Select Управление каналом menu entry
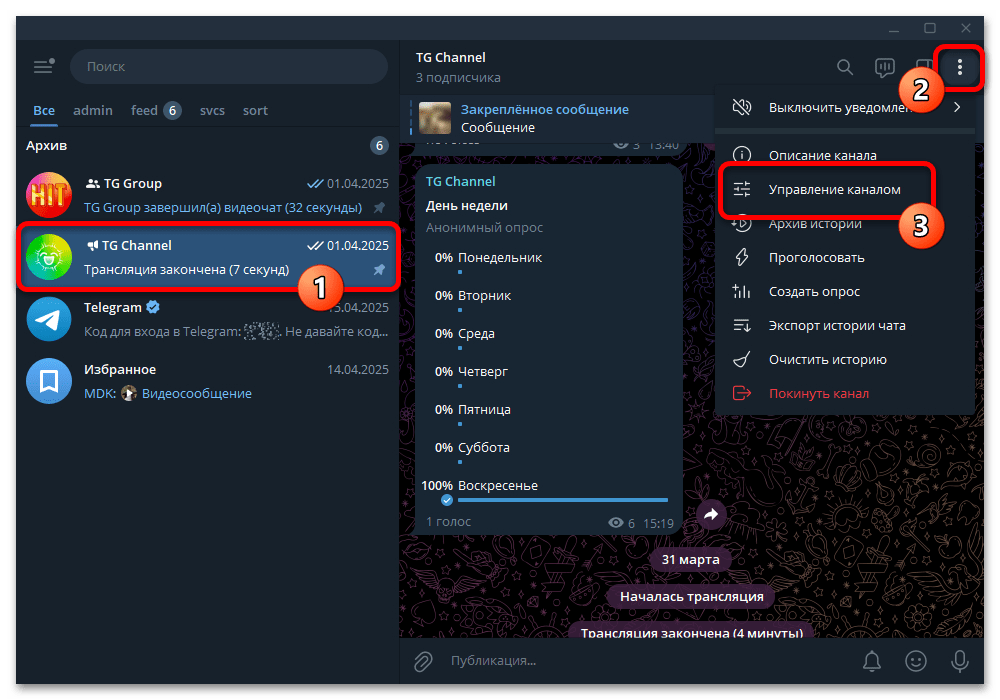Viewport: 1000px width, 700px height. pyautogui.click(x=845, y=189)
